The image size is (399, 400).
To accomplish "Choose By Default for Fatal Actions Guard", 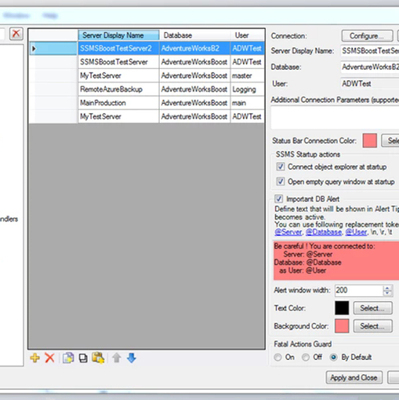I will pos(333,357).
